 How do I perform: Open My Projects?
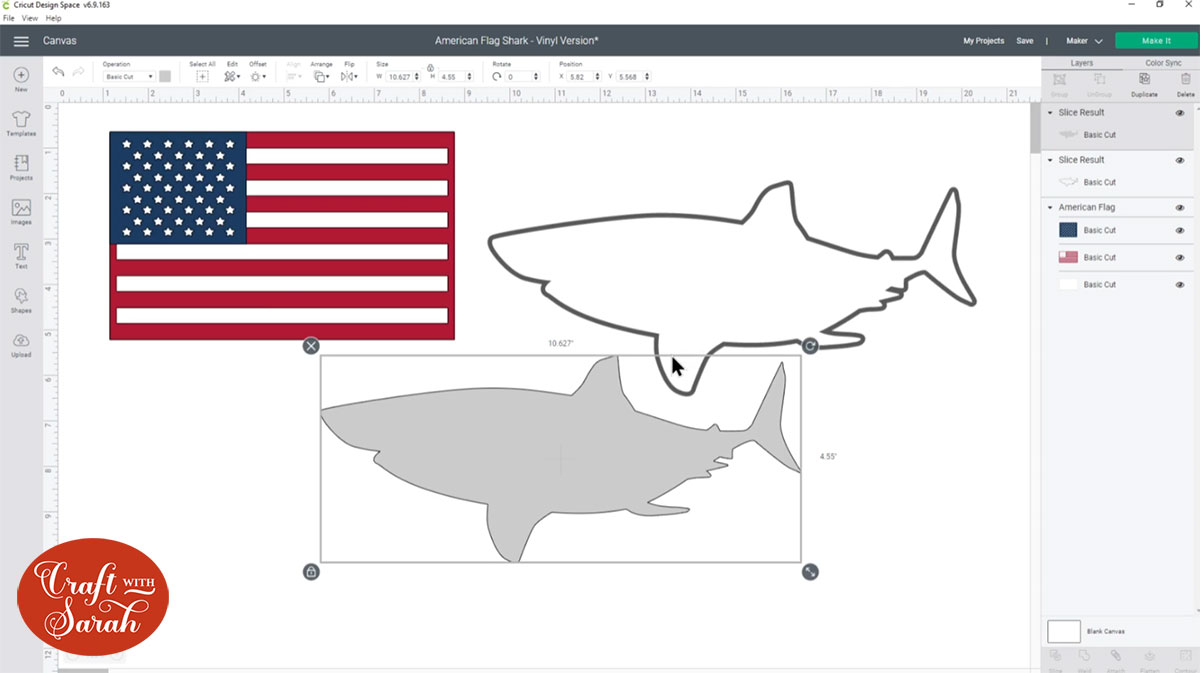pos(983,41)
